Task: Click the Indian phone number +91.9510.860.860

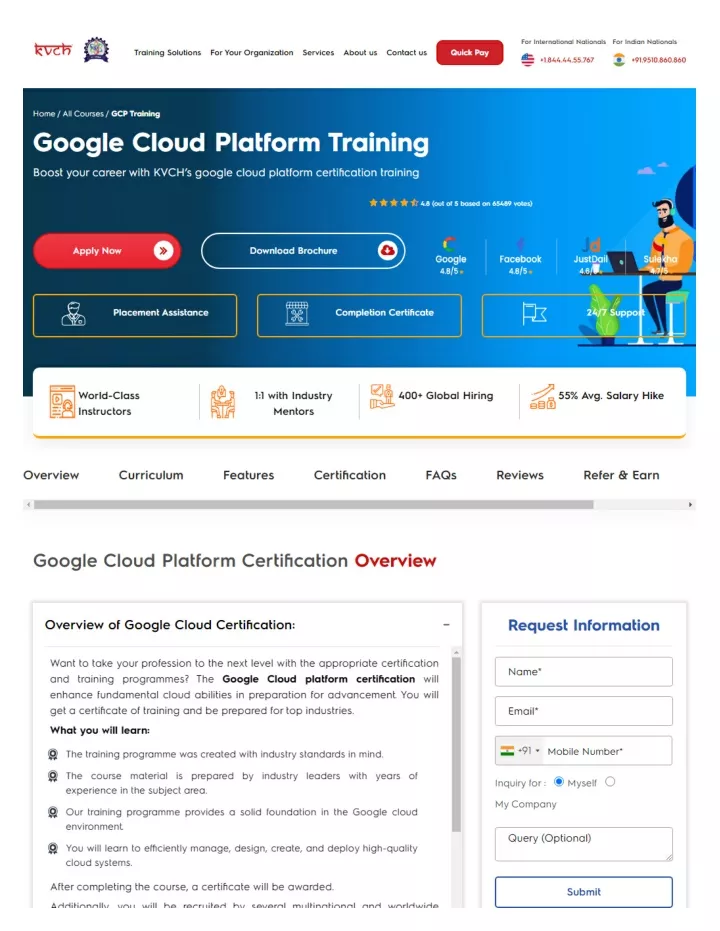Action: tap(658, 60)
